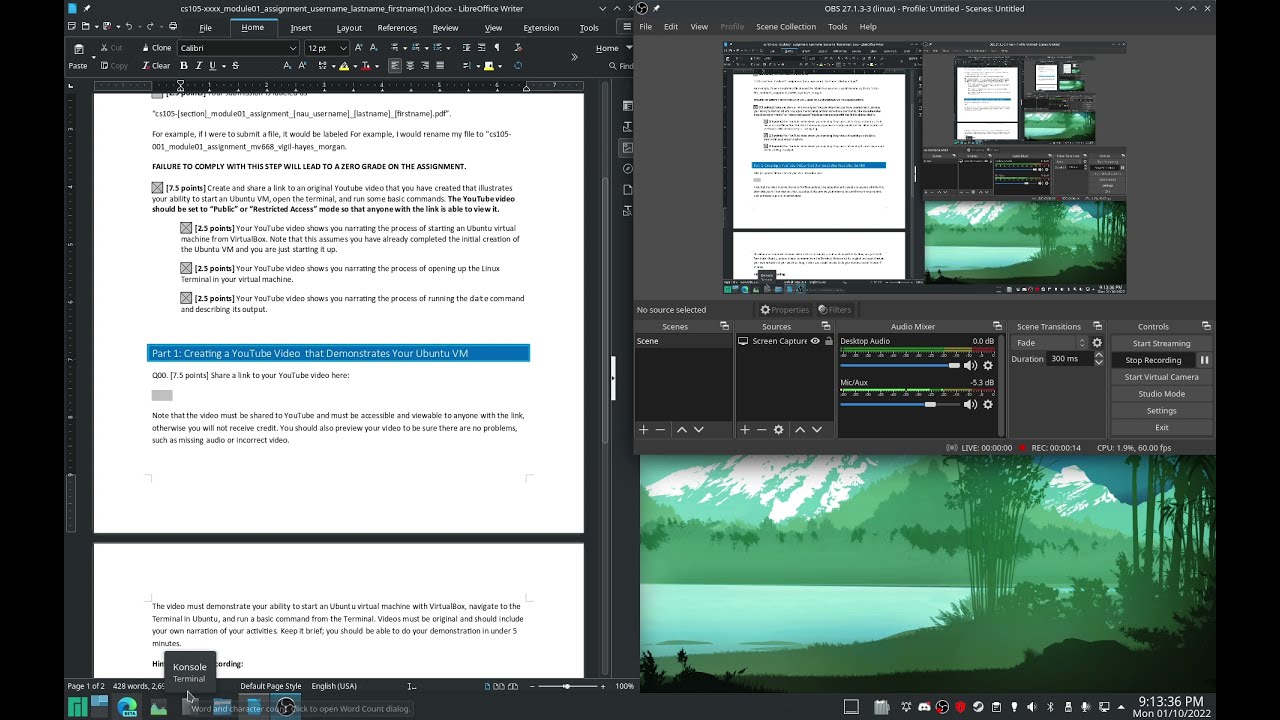Adjust the Writer zoom slider
1280x720 pixels.
pyautogui.click(x=567, y=686)
